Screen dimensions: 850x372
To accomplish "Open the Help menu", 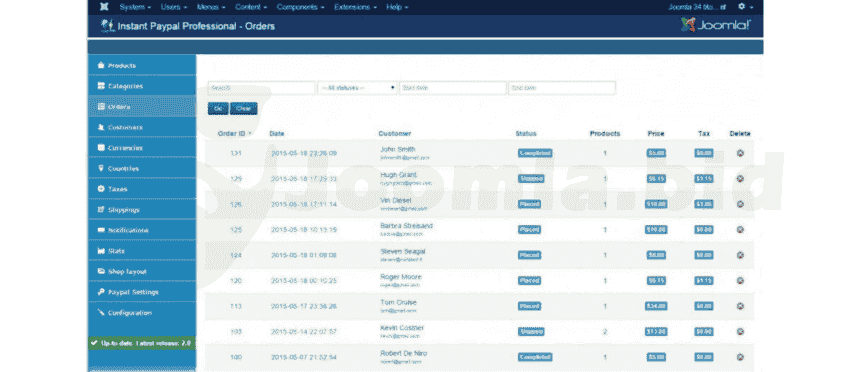I will point(397,7).
